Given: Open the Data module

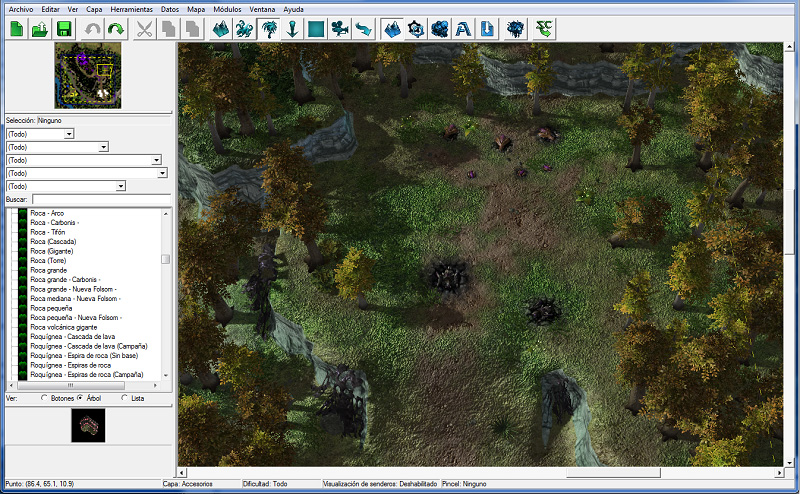Looking at the screenshot, I should [x=439, y=29].
